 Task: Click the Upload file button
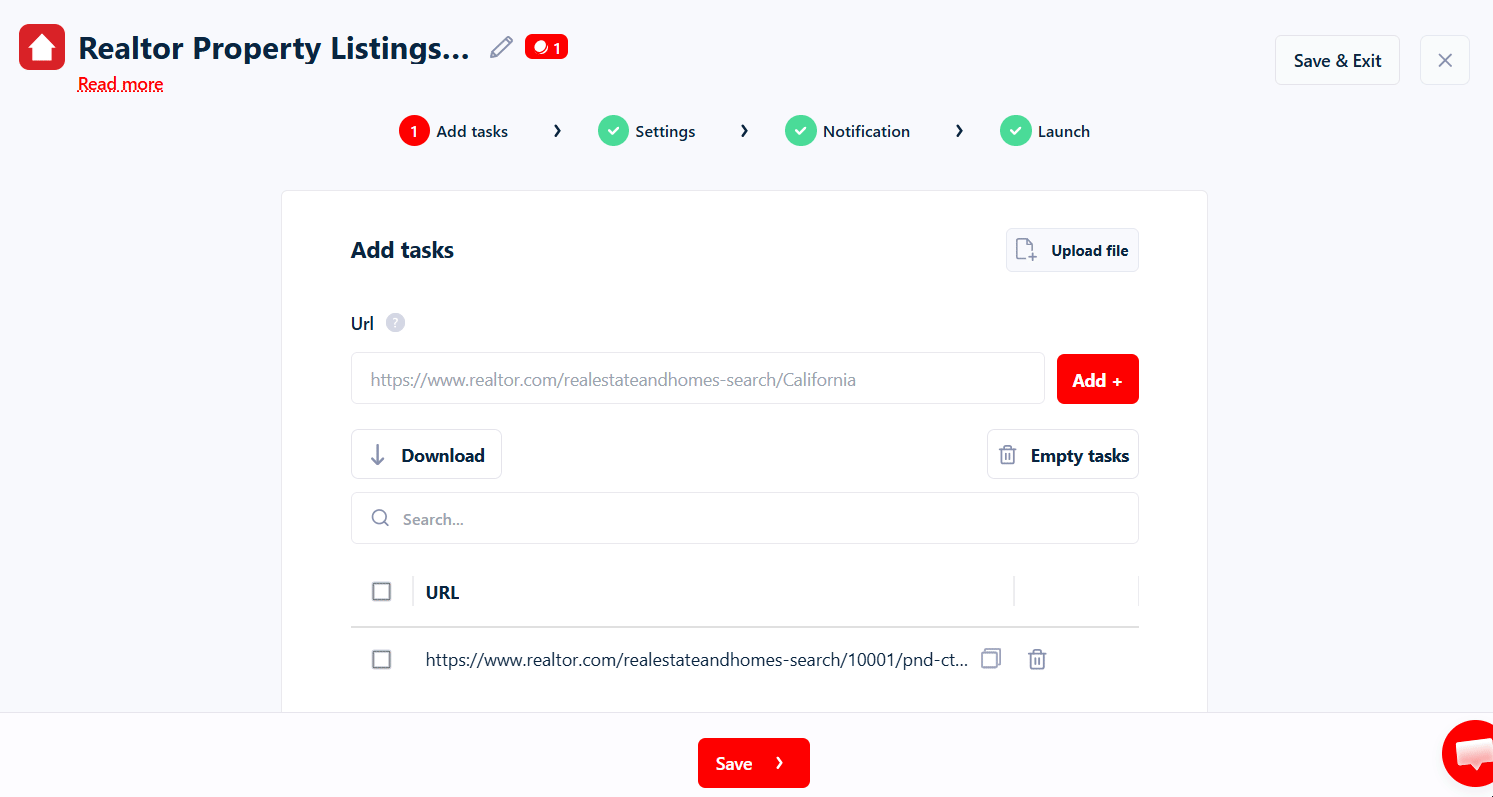click(x=1072, y=250)
